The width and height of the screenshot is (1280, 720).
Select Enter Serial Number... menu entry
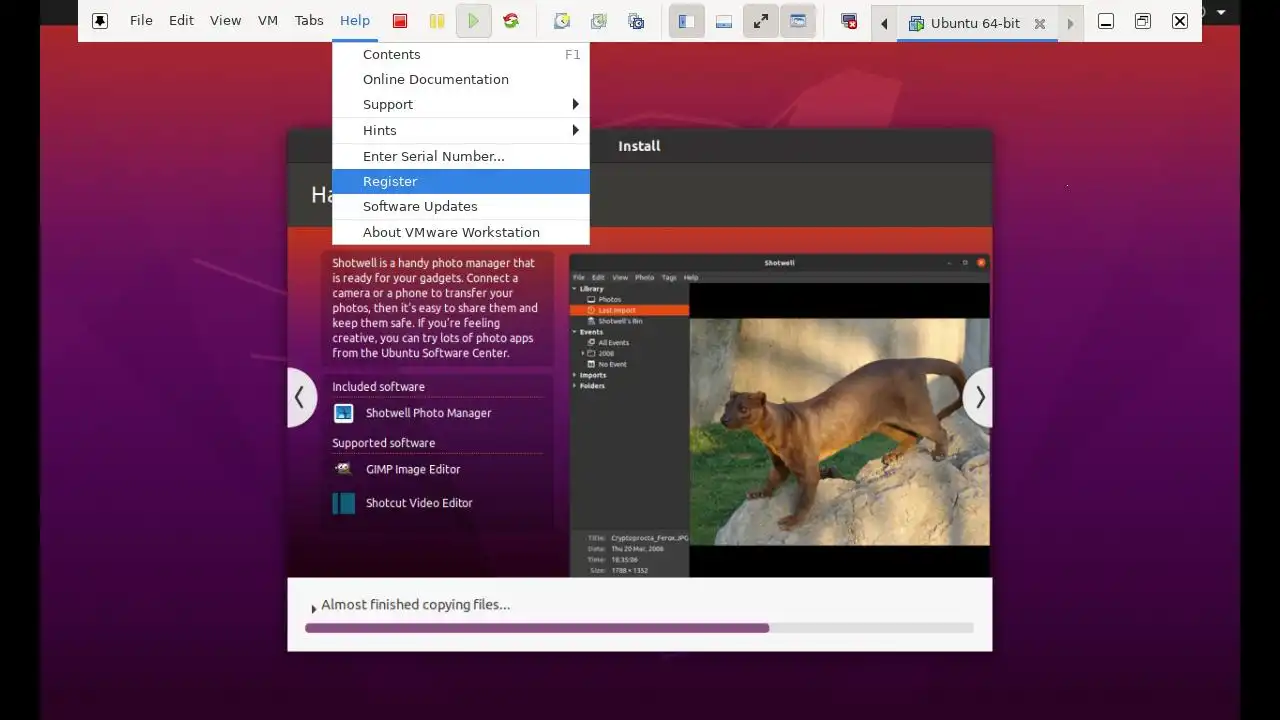(x=461, y=156)
